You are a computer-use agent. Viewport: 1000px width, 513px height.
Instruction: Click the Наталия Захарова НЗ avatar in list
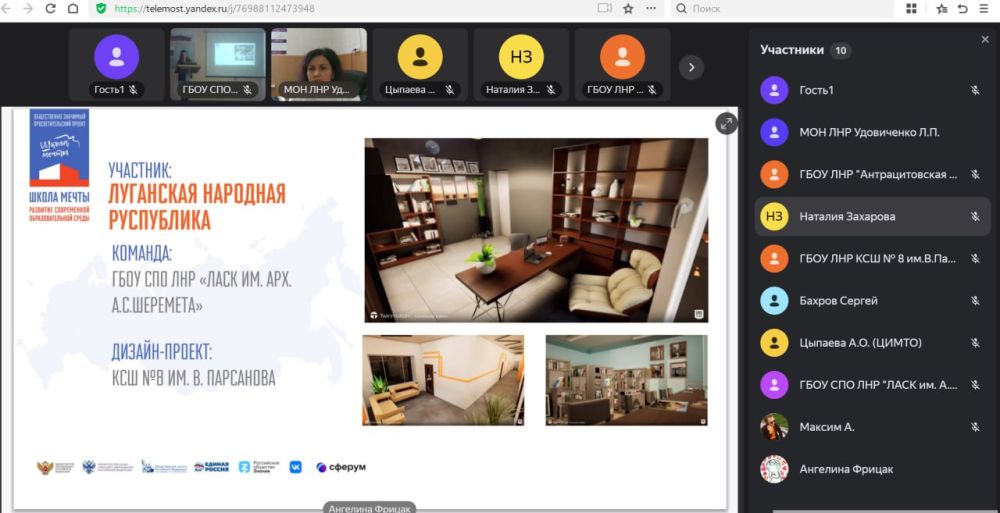774,216
